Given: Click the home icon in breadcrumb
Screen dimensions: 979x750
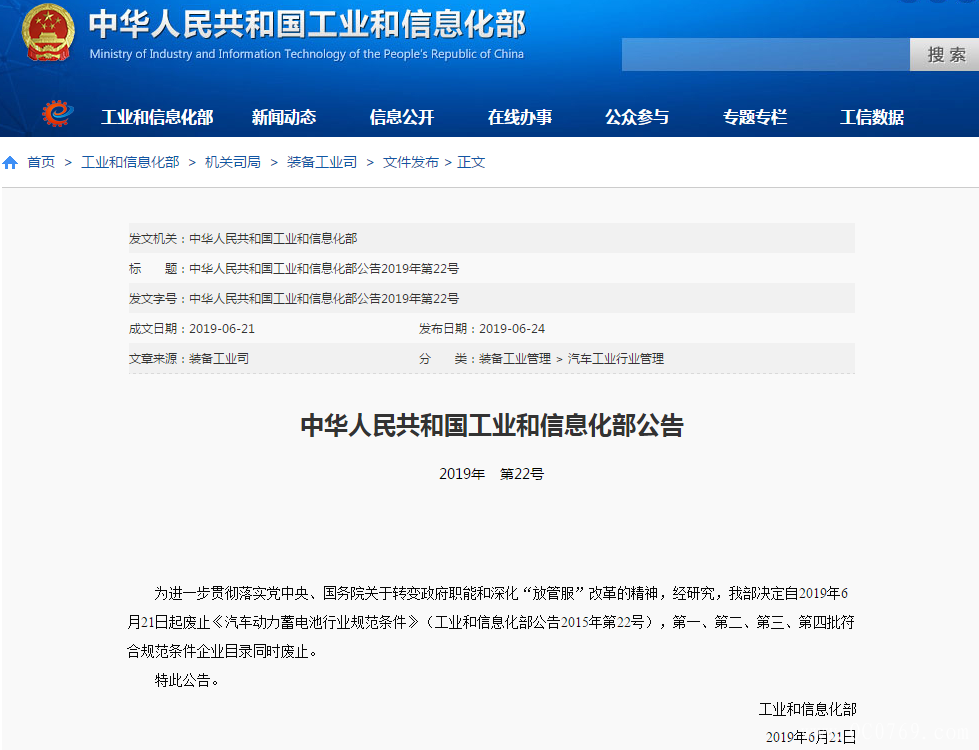Looking at the screenshot, I should coord(10,162).
